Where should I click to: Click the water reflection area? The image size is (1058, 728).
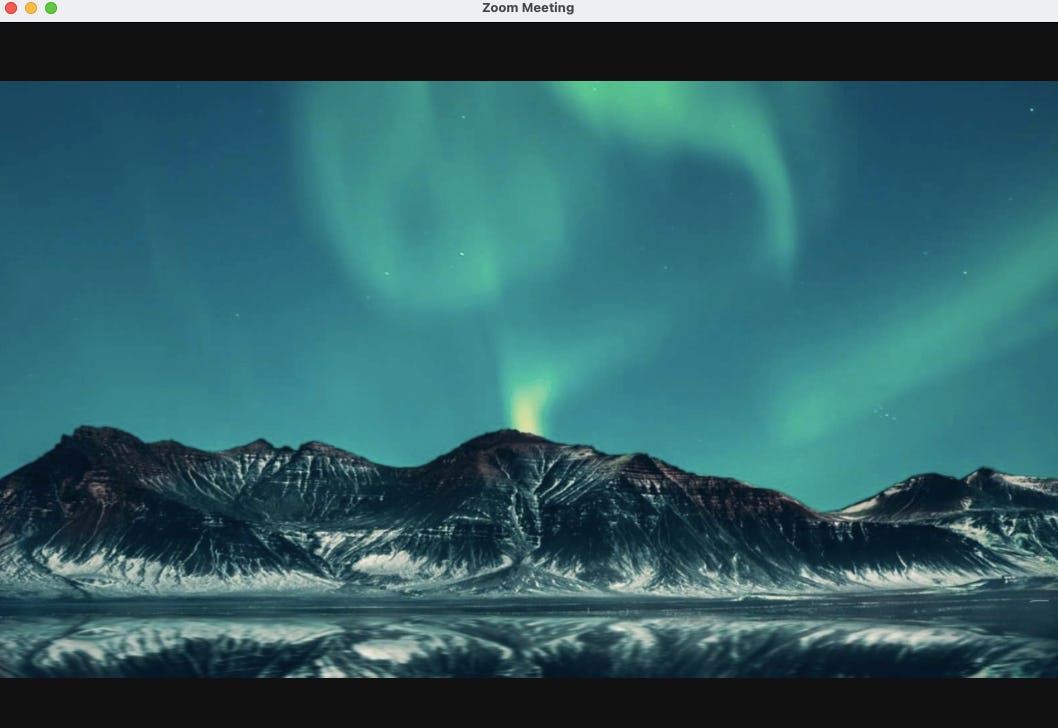[x=529, y=650]
